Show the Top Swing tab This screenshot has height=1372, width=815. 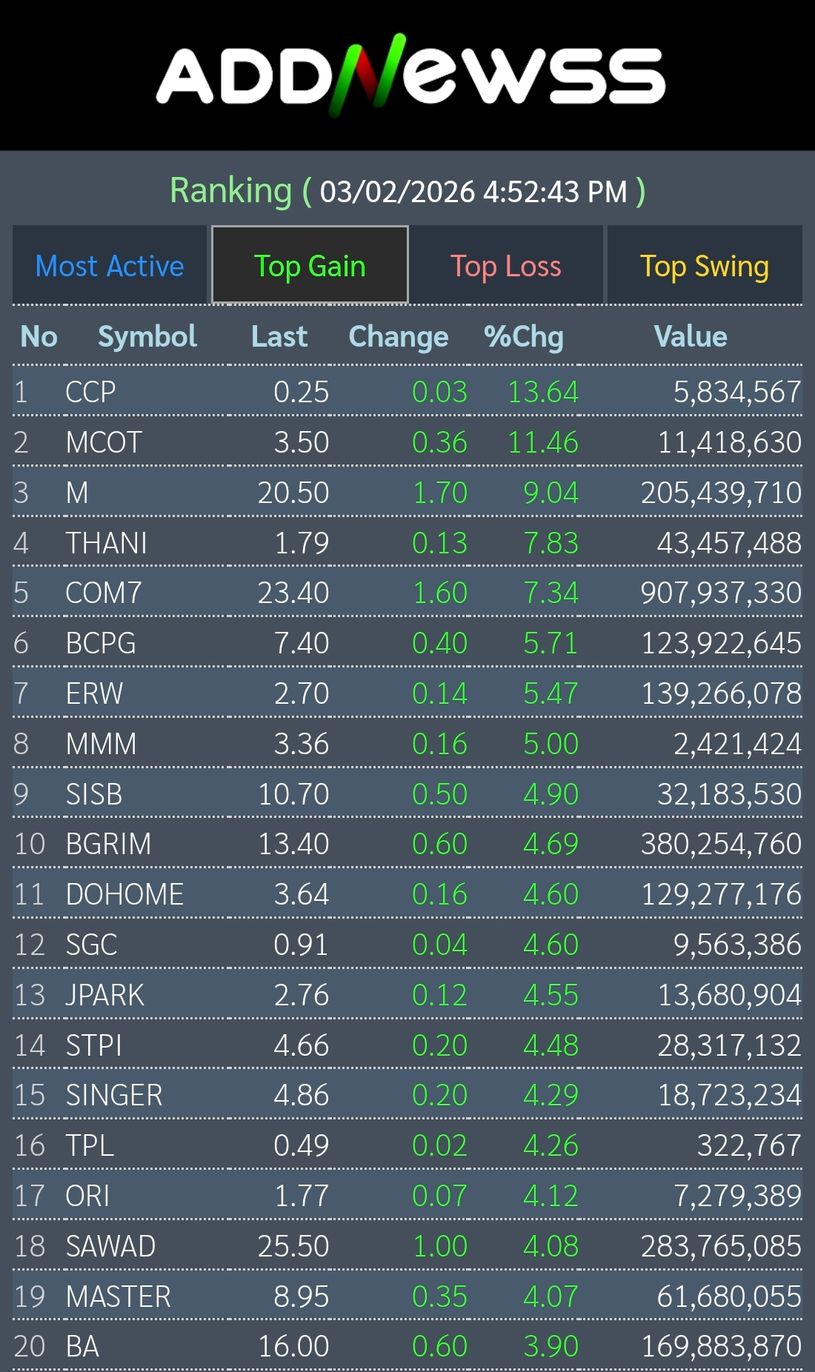(704, 266)
